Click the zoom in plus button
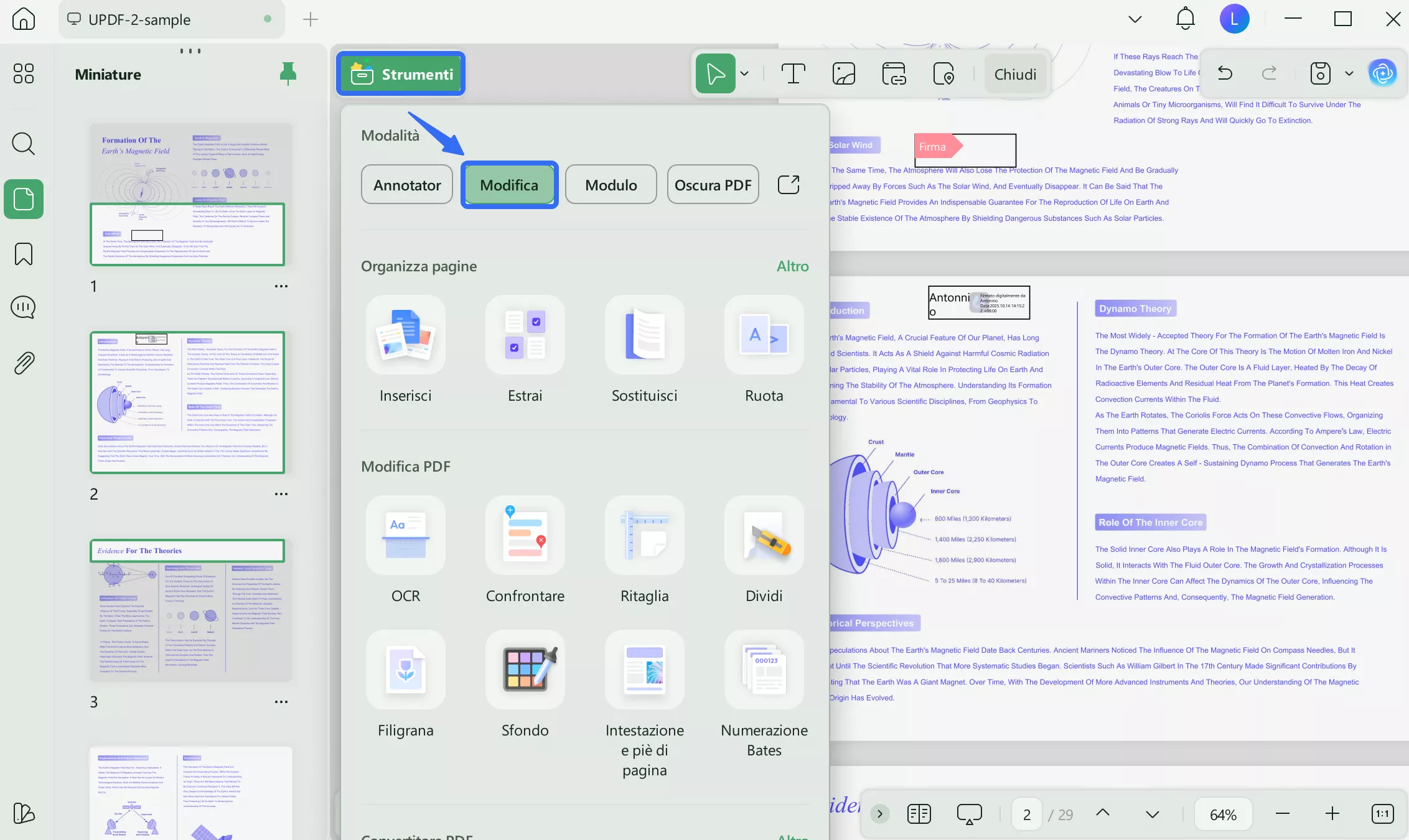Image resolution: width=1409 pixels, height=840 pixels. point(1332,814)
